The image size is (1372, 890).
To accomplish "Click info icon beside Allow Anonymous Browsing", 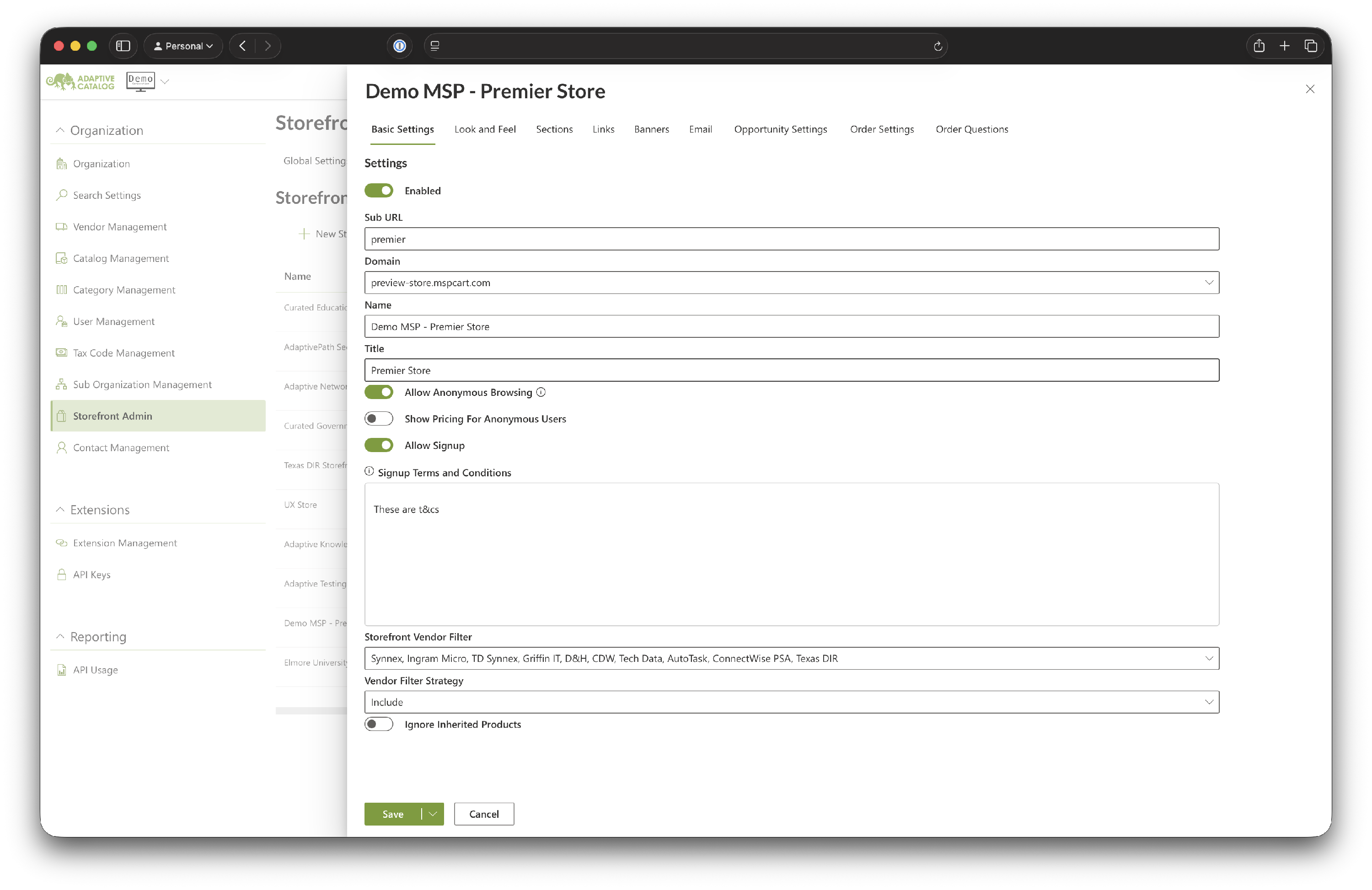I will tap(541, 392).
